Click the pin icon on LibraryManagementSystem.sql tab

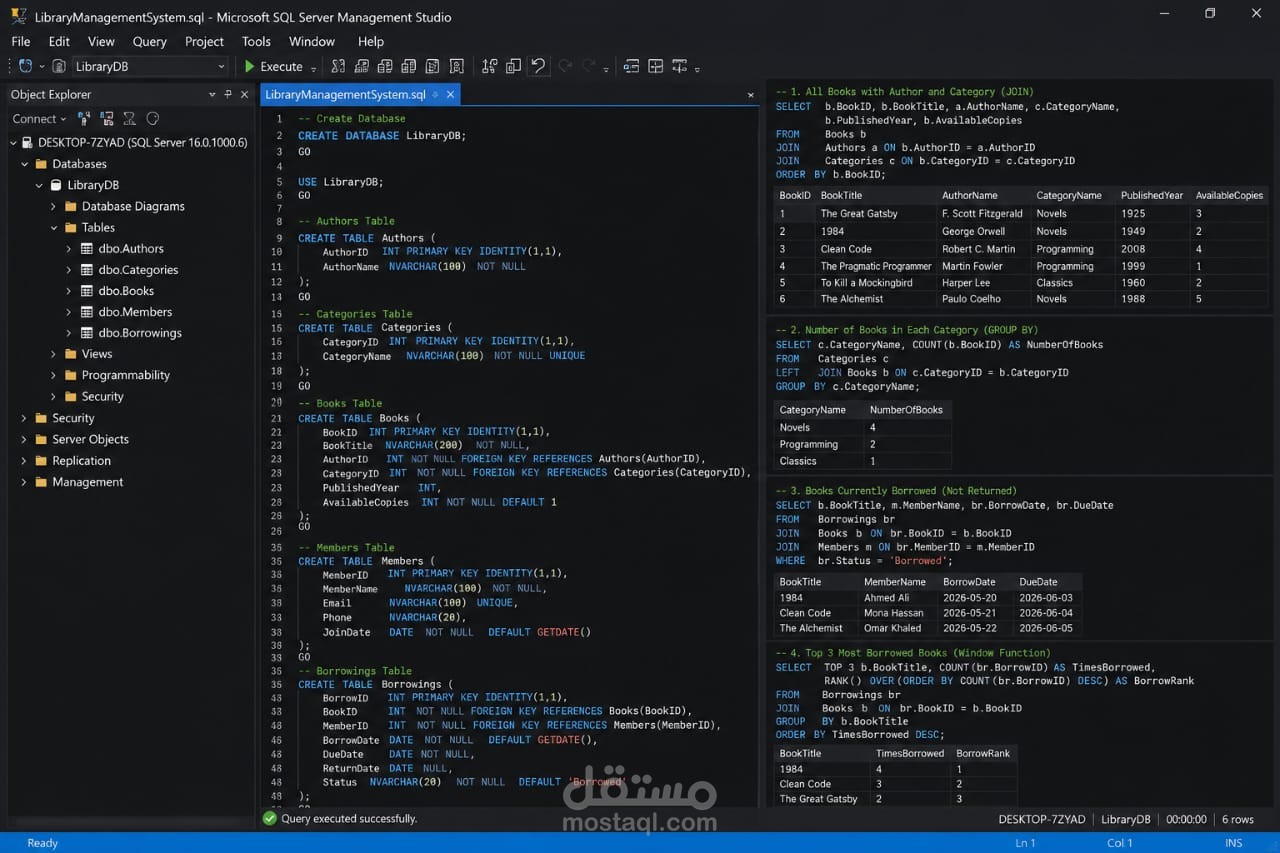click(435, 94)
